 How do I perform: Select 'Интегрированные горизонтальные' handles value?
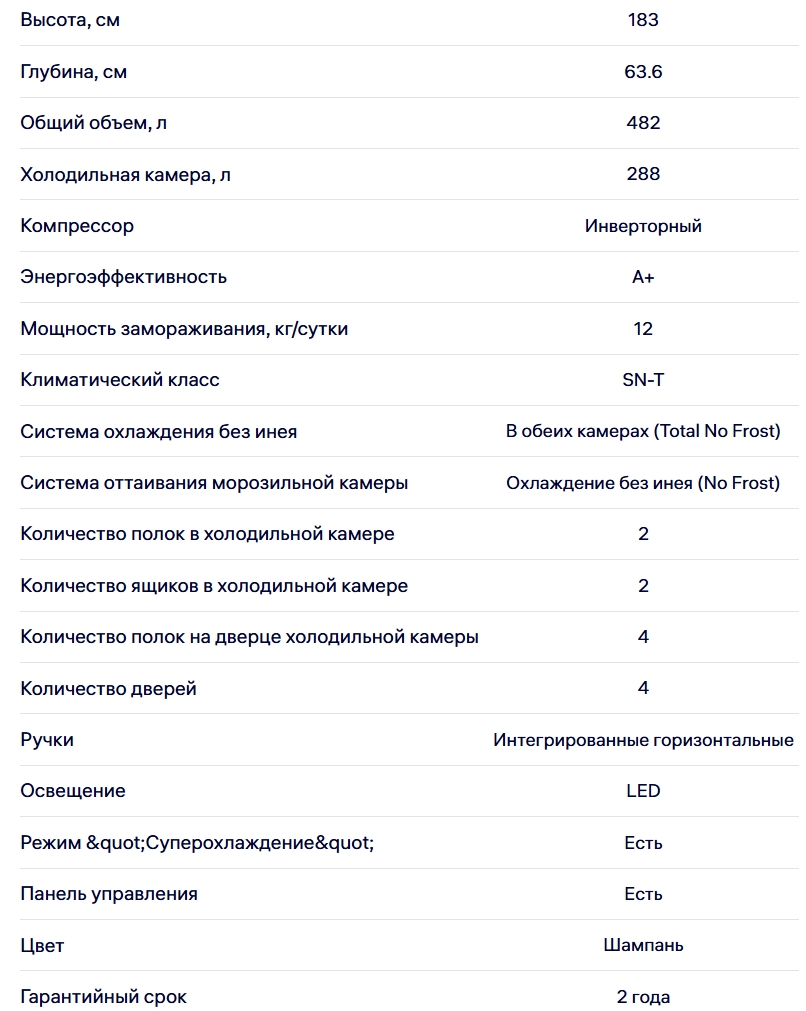pos(643,740)
